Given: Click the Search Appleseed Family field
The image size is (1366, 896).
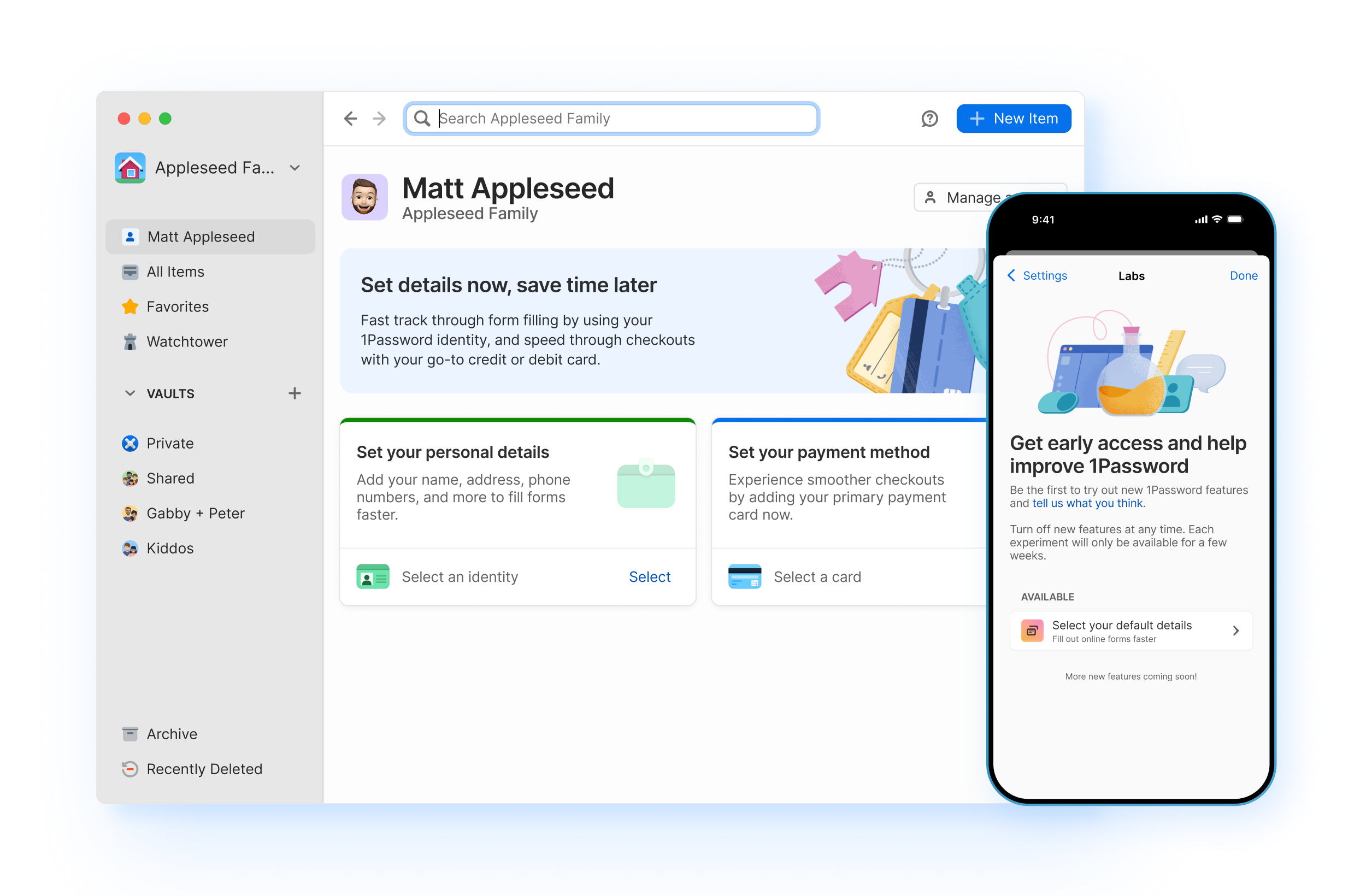Looking at the screenshot, I should [x=611, y=118].
